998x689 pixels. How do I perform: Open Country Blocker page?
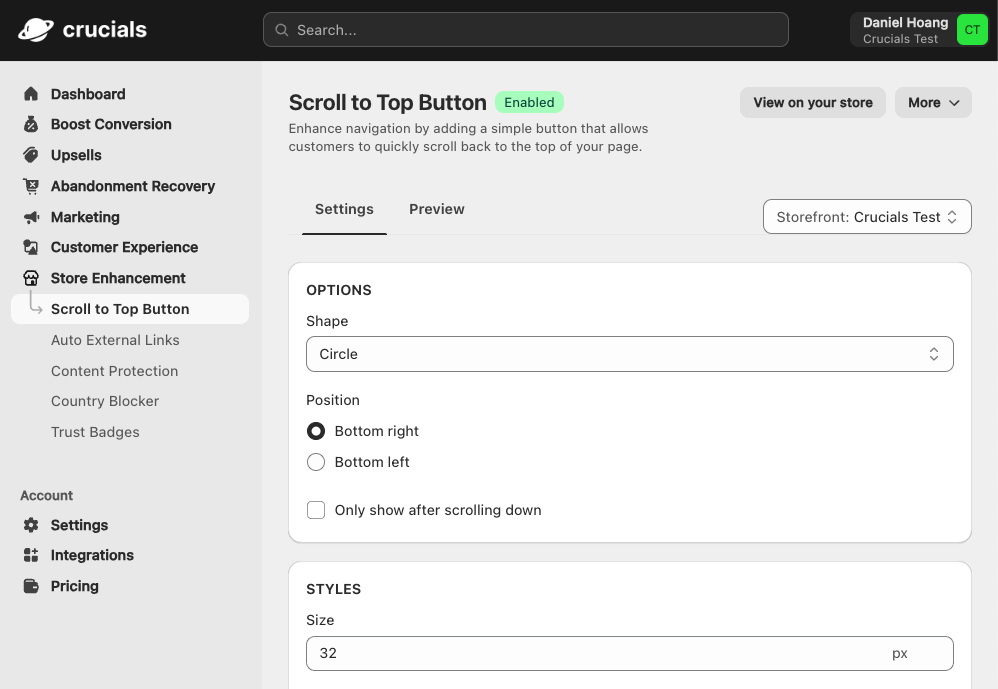(105, 401)
